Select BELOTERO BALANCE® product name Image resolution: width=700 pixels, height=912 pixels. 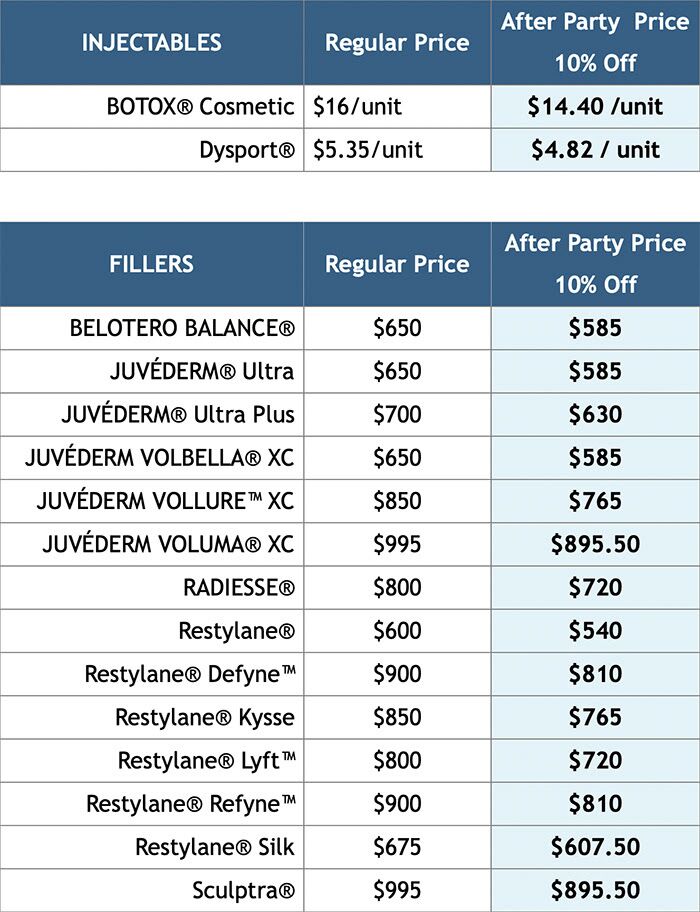tap(182, 327)
